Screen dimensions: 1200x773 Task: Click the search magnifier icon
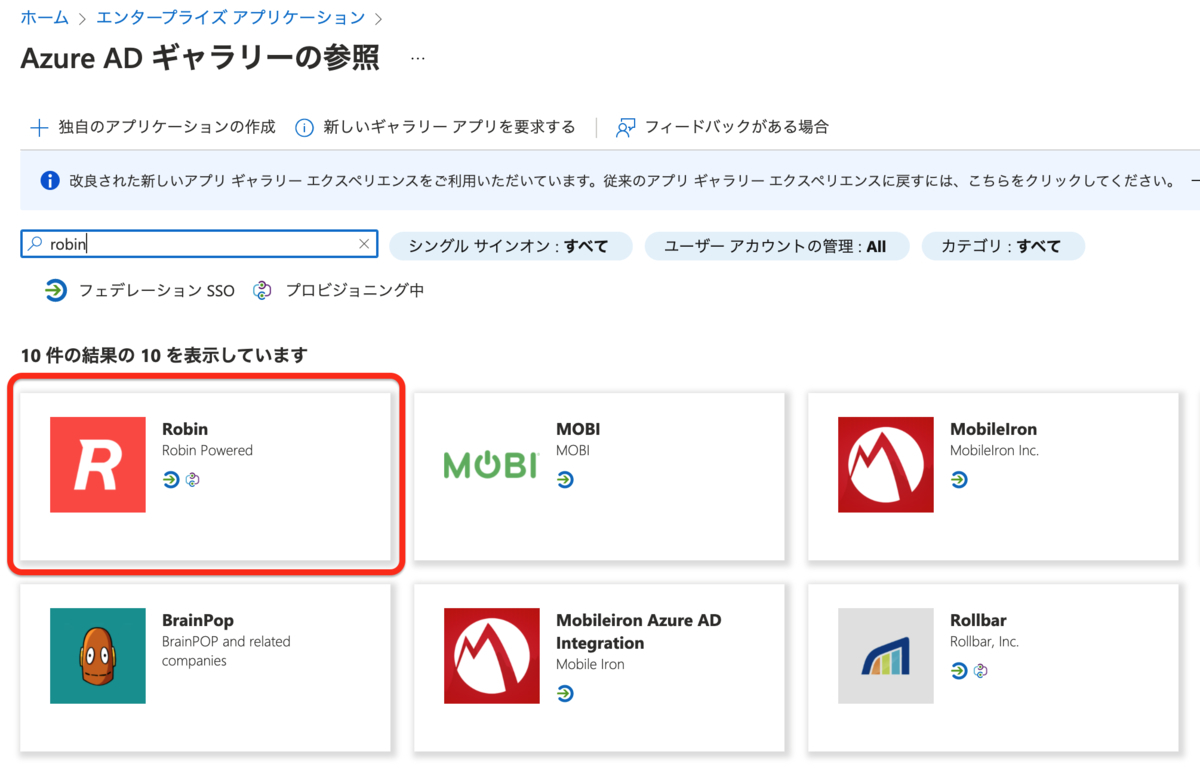pos(36,243)
